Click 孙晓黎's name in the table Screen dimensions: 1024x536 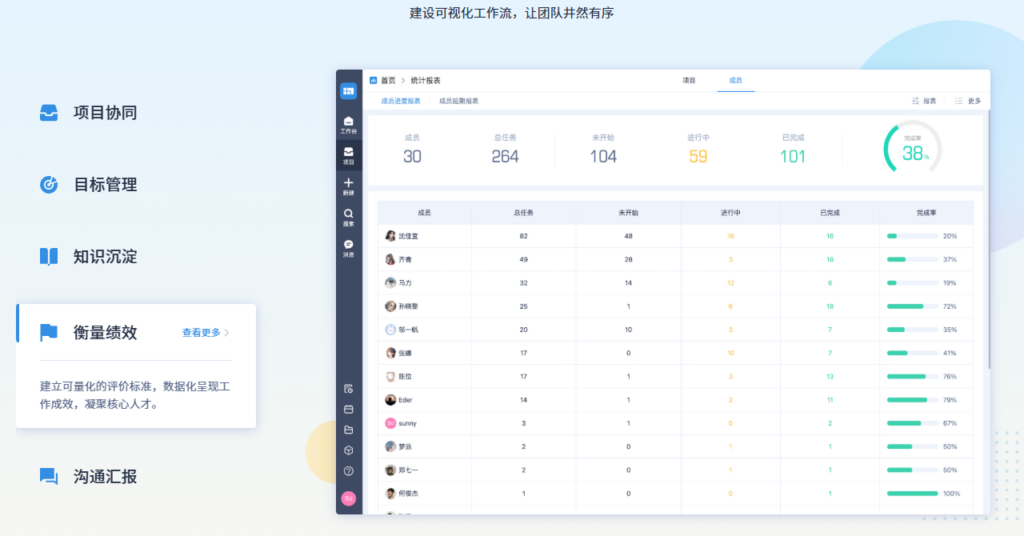pyautogui.click(x=408, y=306)
